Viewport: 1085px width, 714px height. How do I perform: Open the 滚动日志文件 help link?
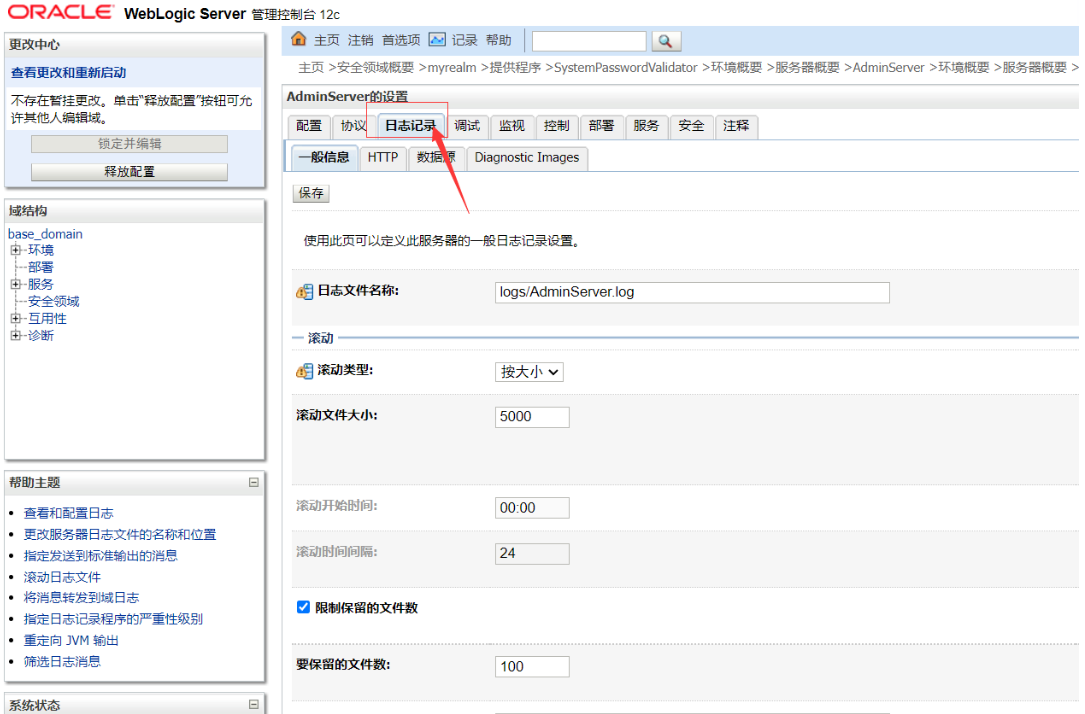[62, 577]
